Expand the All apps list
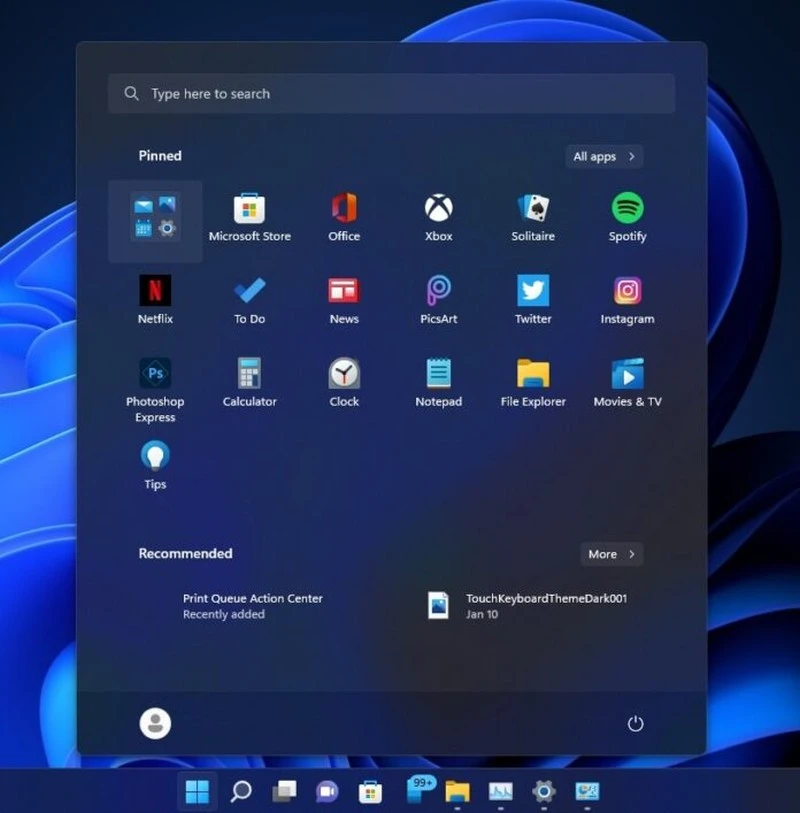The width and height of the screenshot is (800, 813). (604, 156)
